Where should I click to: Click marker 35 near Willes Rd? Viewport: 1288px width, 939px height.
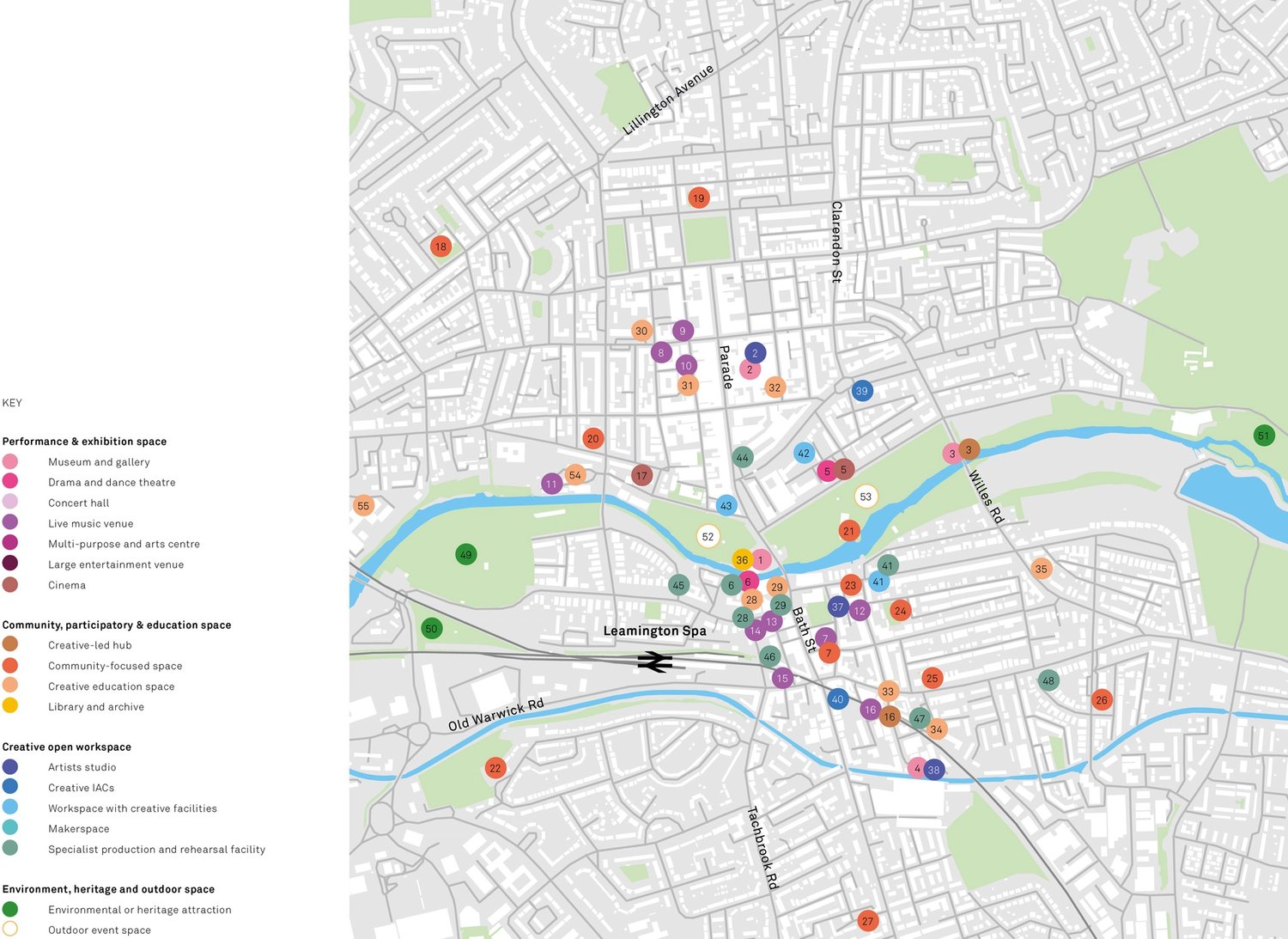[1042, 569]
